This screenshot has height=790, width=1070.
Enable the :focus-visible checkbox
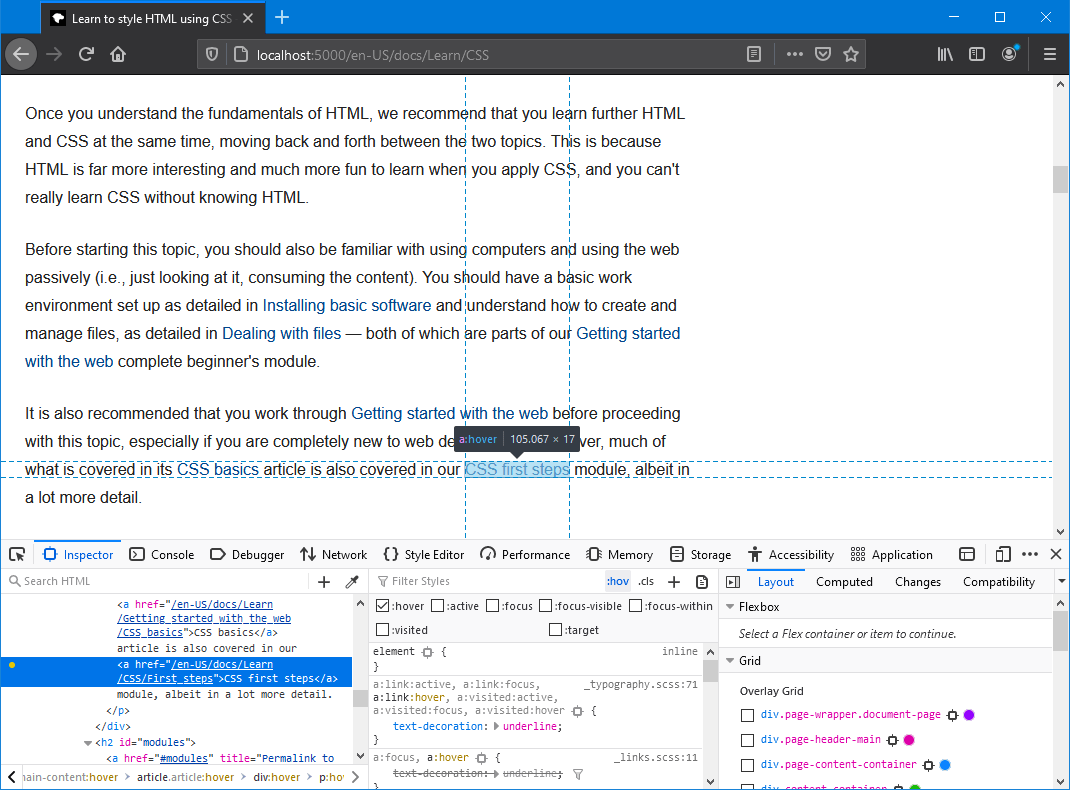(545, 606)
